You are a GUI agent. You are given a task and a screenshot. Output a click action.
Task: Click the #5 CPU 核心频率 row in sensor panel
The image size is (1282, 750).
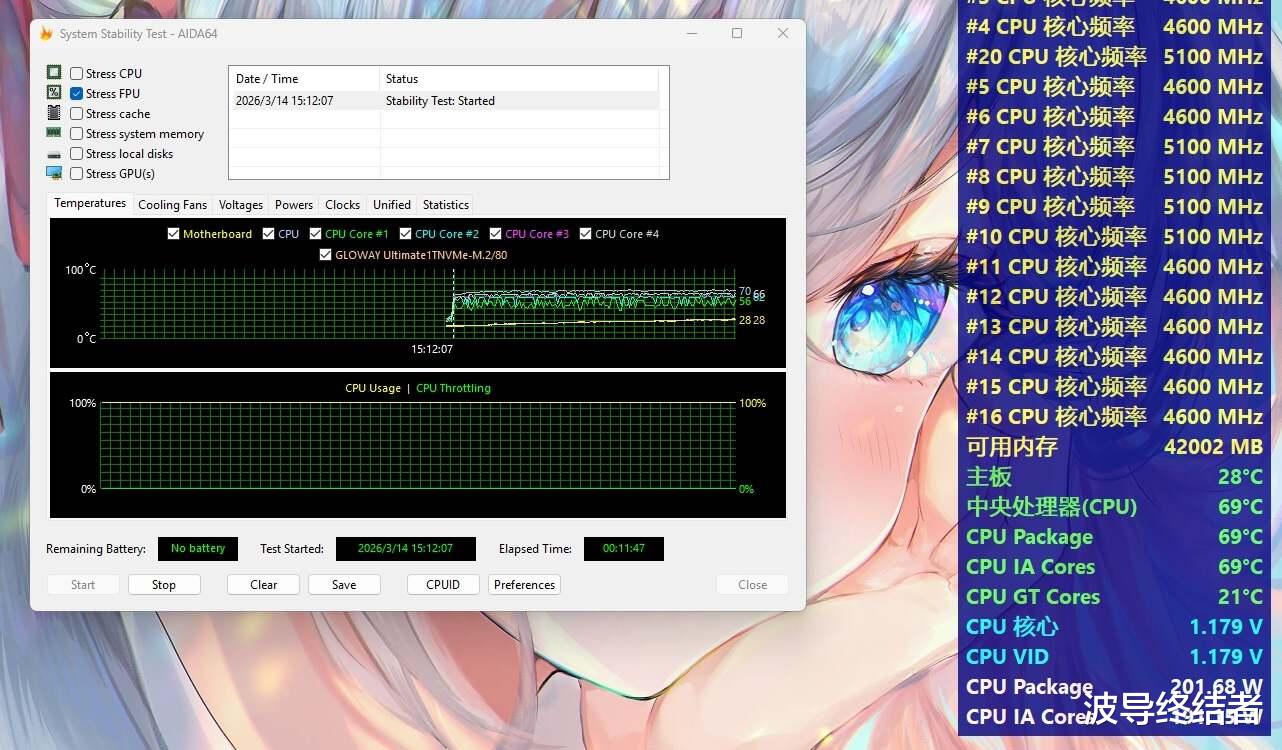click(x=1115, y=87)
